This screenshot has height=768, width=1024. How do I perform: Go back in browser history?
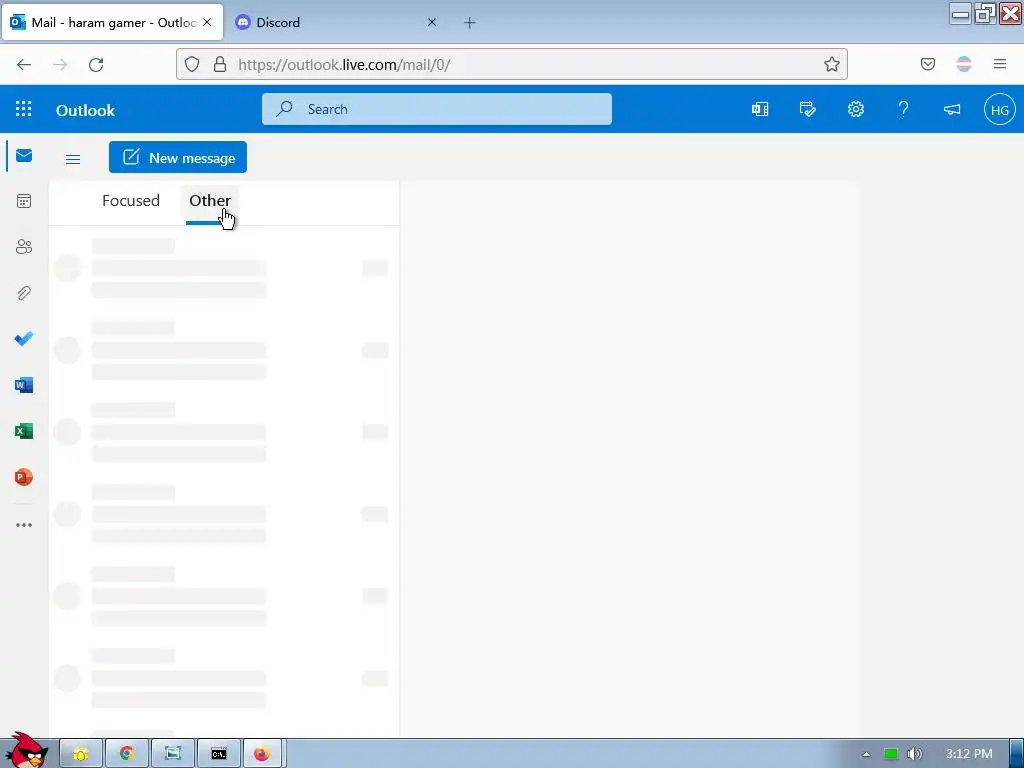coord(24,64)
